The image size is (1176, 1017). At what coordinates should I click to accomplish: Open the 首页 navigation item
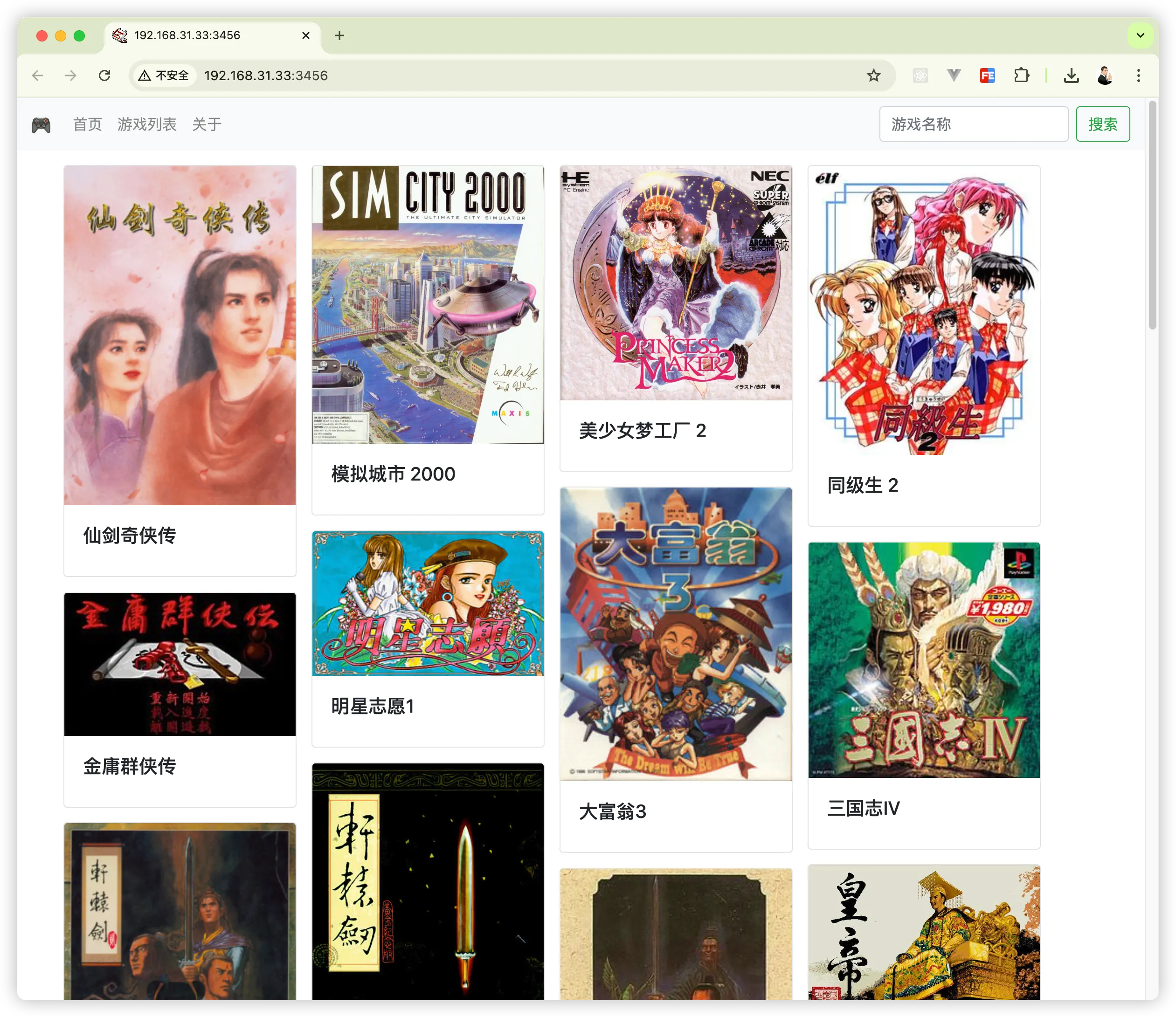click(x=88, y=124)
